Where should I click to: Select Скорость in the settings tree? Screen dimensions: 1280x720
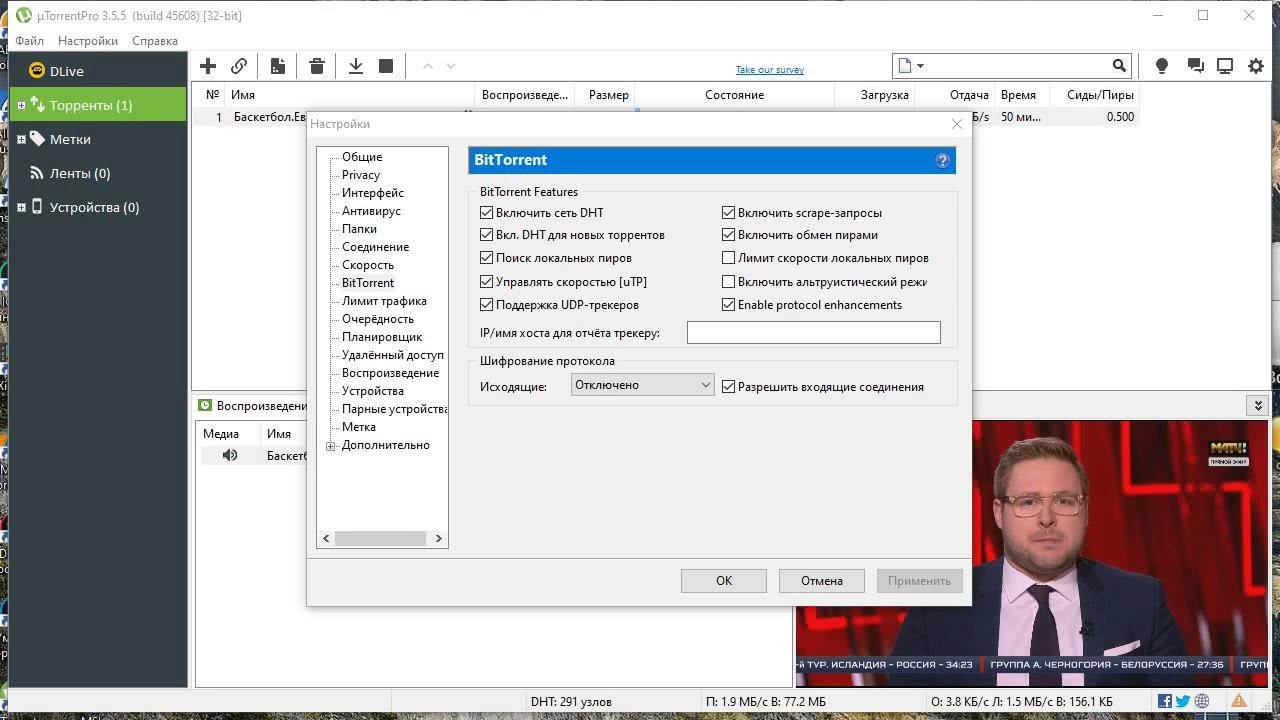(x=368, y=265)
